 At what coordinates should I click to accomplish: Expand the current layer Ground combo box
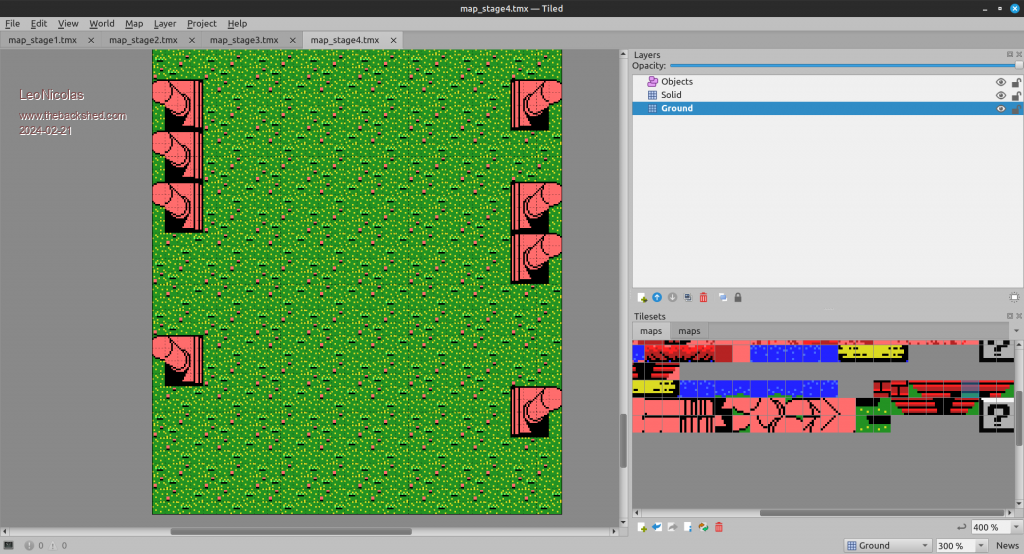point(886,546)
